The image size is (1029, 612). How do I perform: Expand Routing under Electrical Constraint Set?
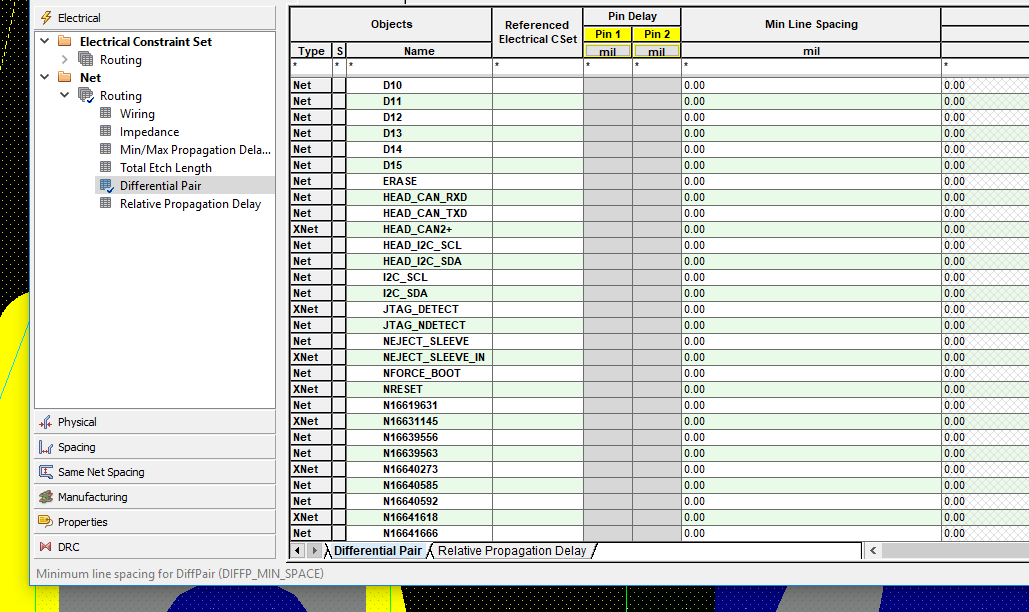point(65,60)
